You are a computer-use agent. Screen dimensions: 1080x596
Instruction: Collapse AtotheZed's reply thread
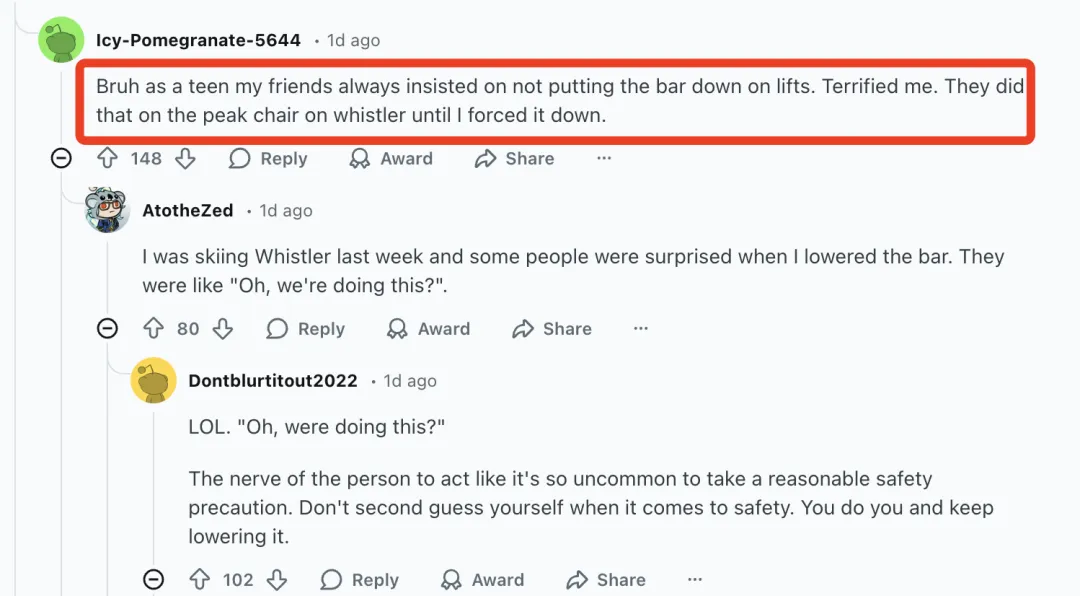pos(107,329)
